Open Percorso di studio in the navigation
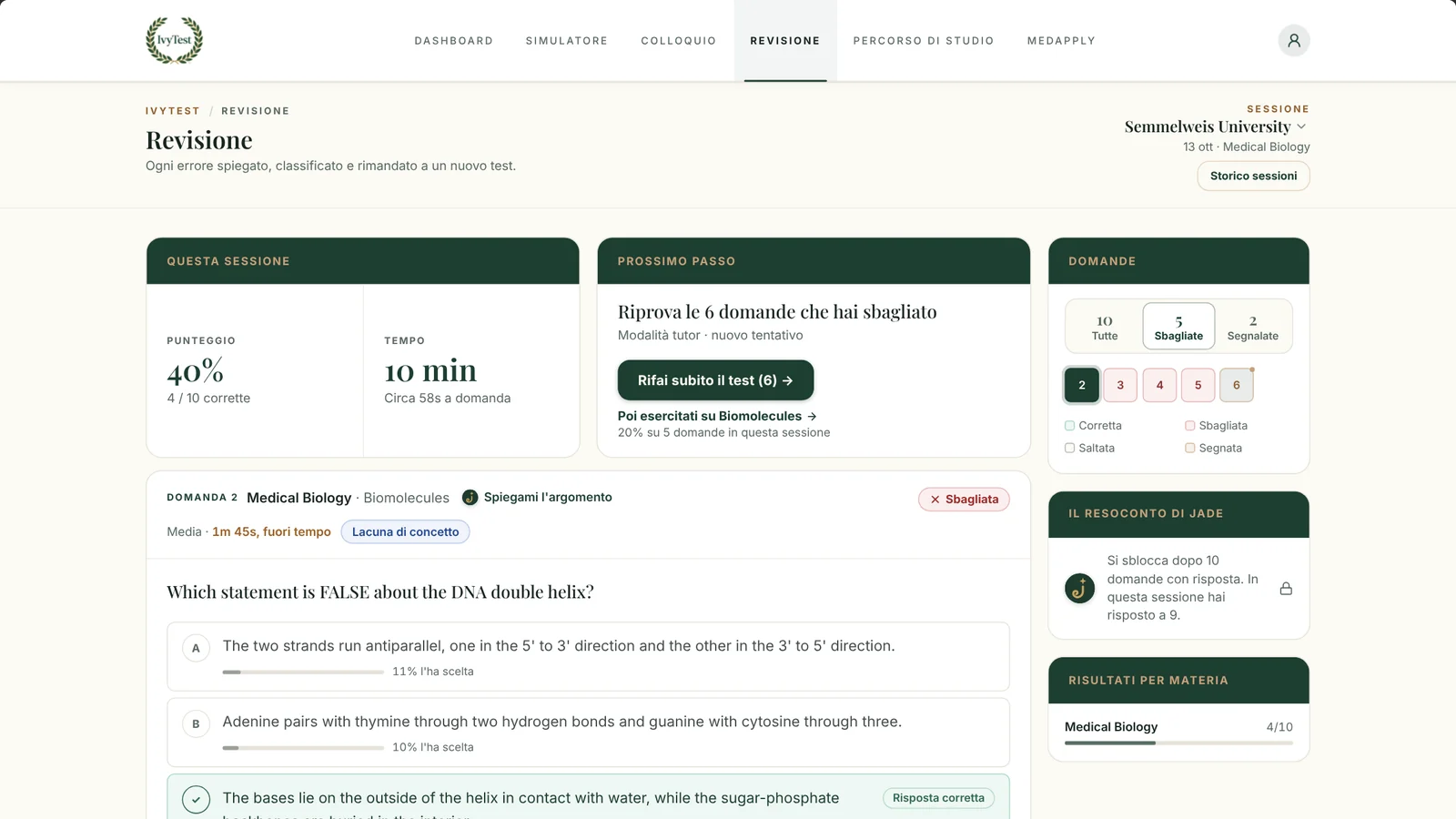 923,41
